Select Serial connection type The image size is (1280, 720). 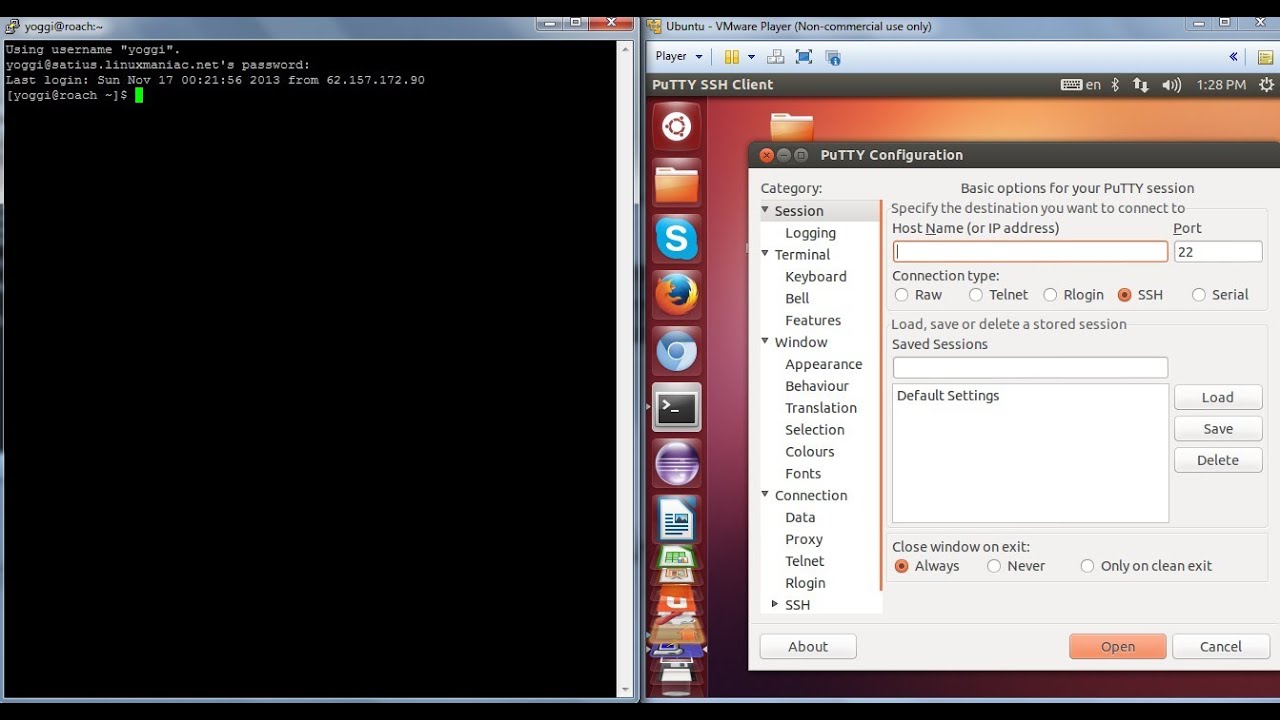(x=1199, y=295)
